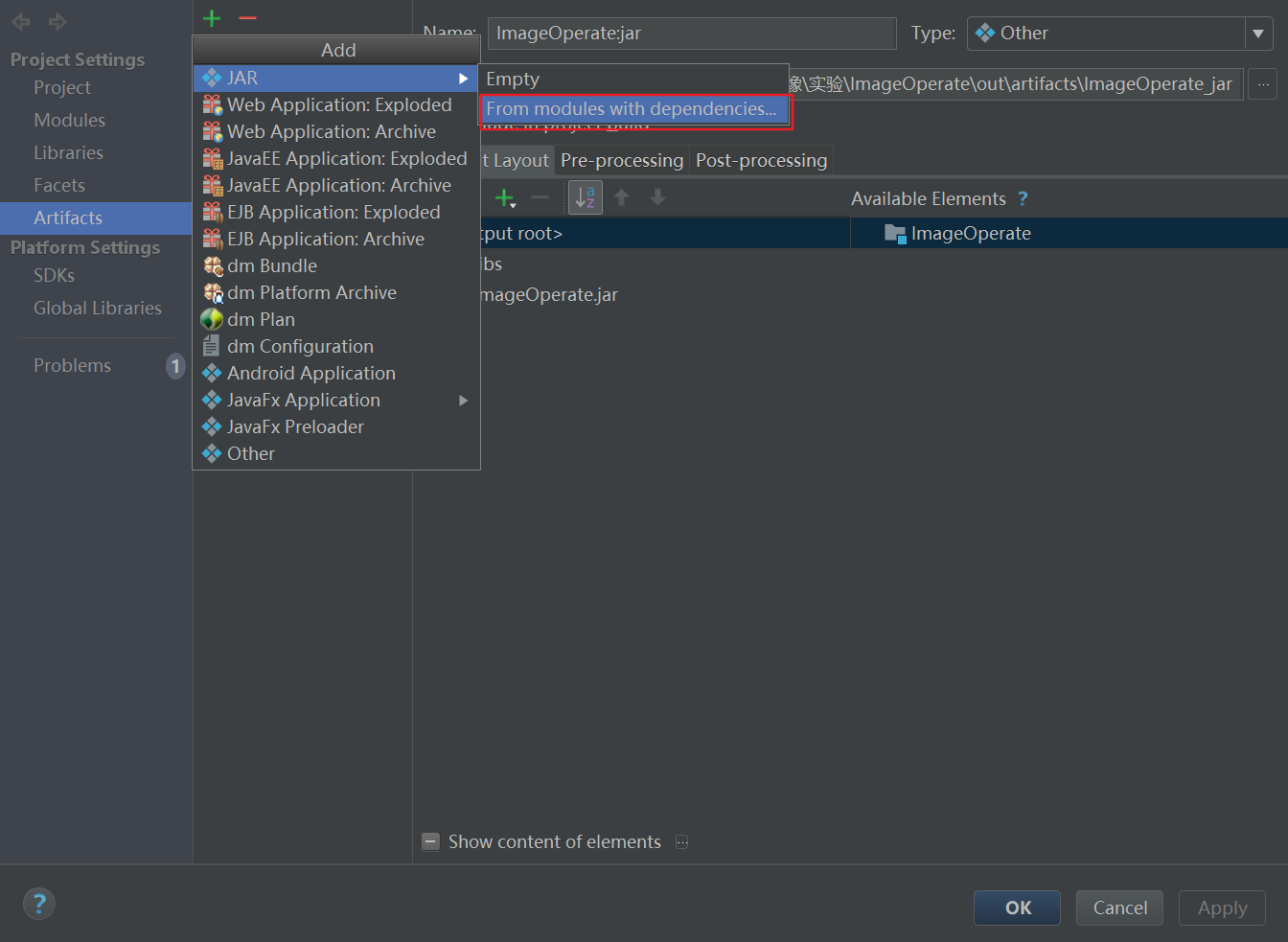Viewport: 1288px width, 942px height.
Task: Click the green plus in the Output Layout toolbar
Action: click(x=505, y=197)
